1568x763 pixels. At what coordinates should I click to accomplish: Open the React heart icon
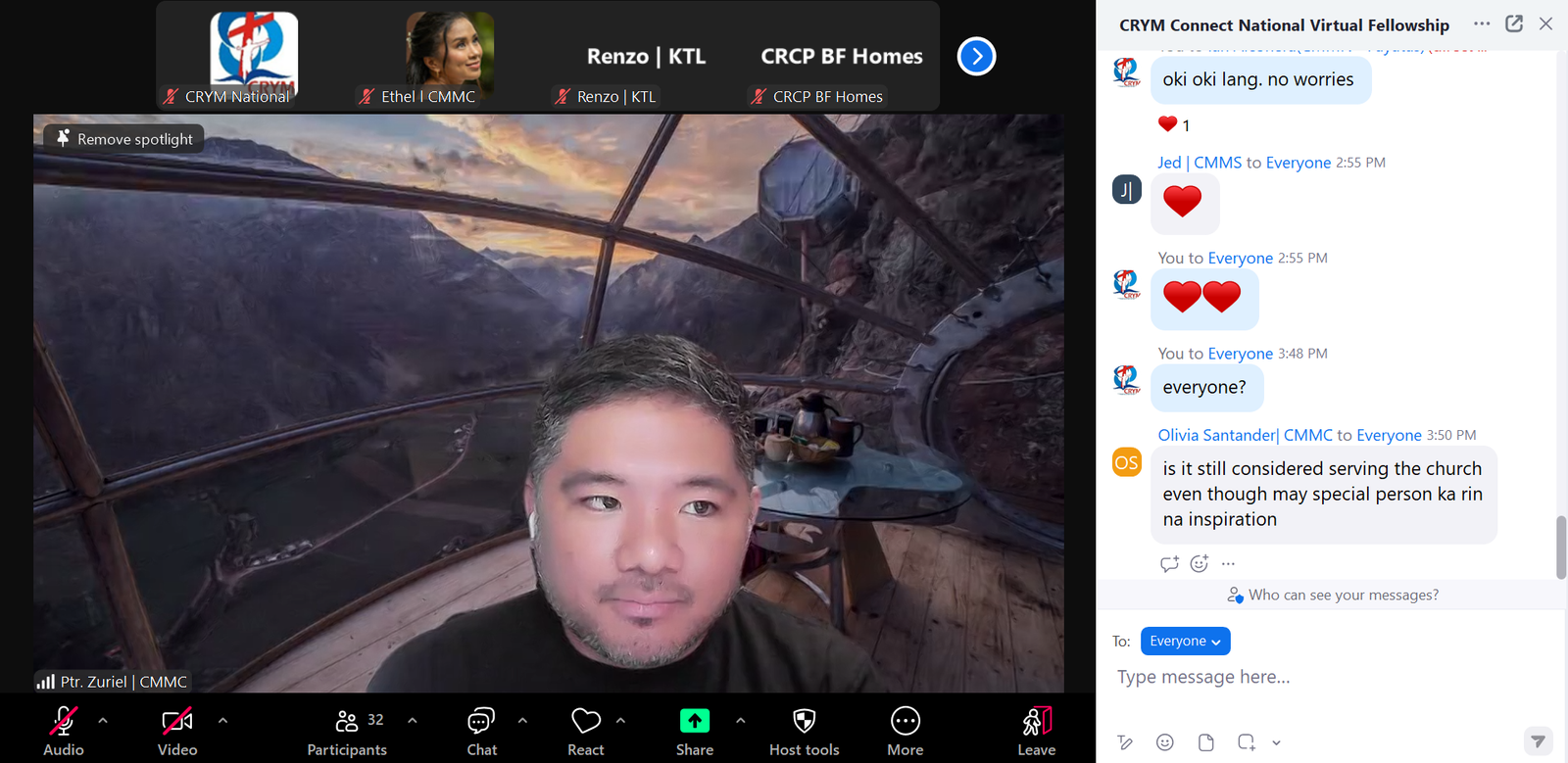tap(586, 722)
